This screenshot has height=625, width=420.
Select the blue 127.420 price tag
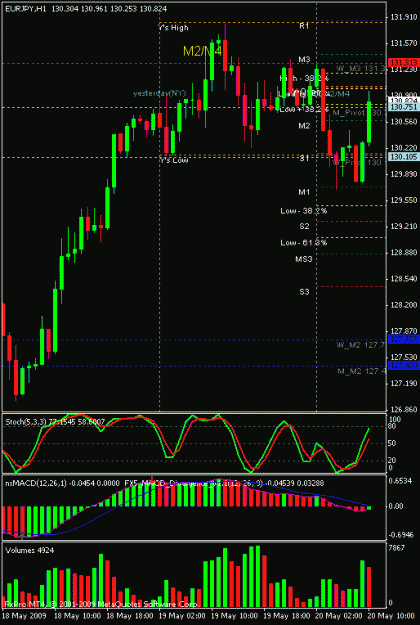(x=404, y=366)
